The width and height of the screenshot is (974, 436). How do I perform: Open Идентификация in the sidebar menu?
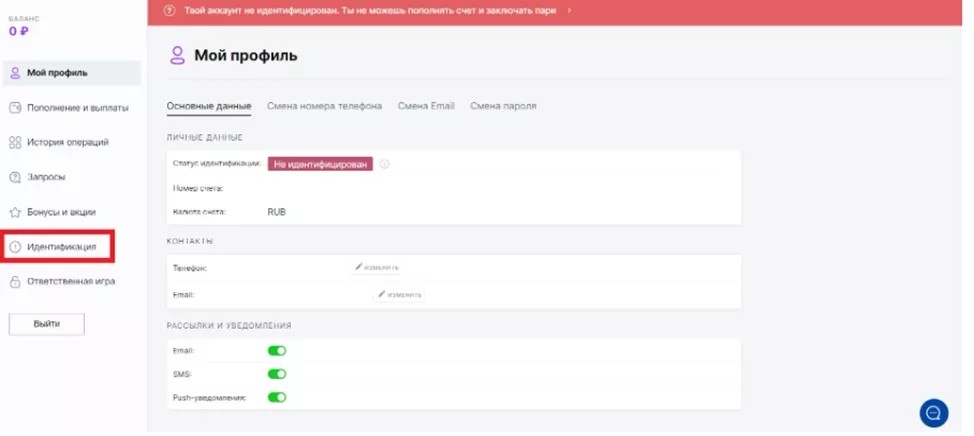[x=61, y=247]
